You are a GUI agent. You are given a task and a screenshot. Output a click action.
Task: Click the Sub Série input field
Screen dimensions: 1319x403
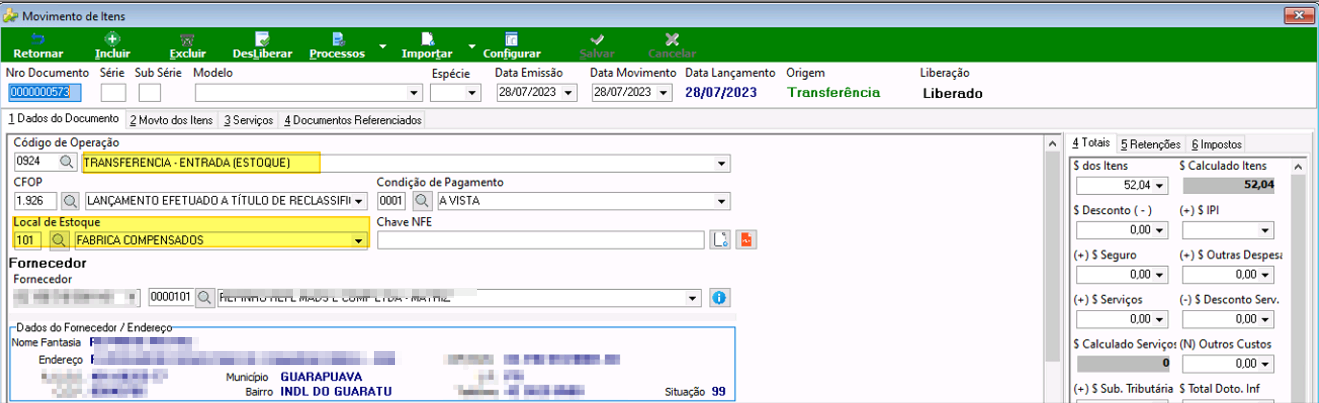point(149,93)
